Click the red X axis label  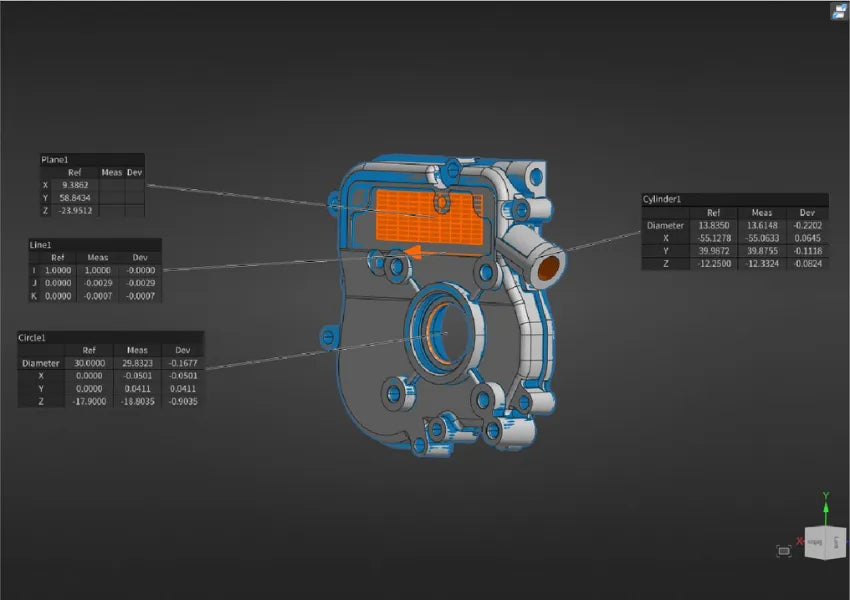(x=799, y=541)
